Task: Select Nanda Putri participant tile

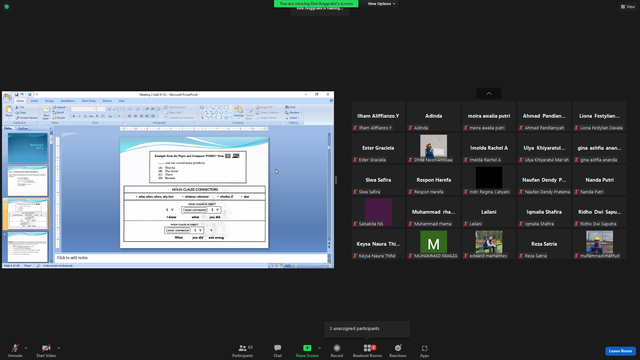Action: [600, 180]
